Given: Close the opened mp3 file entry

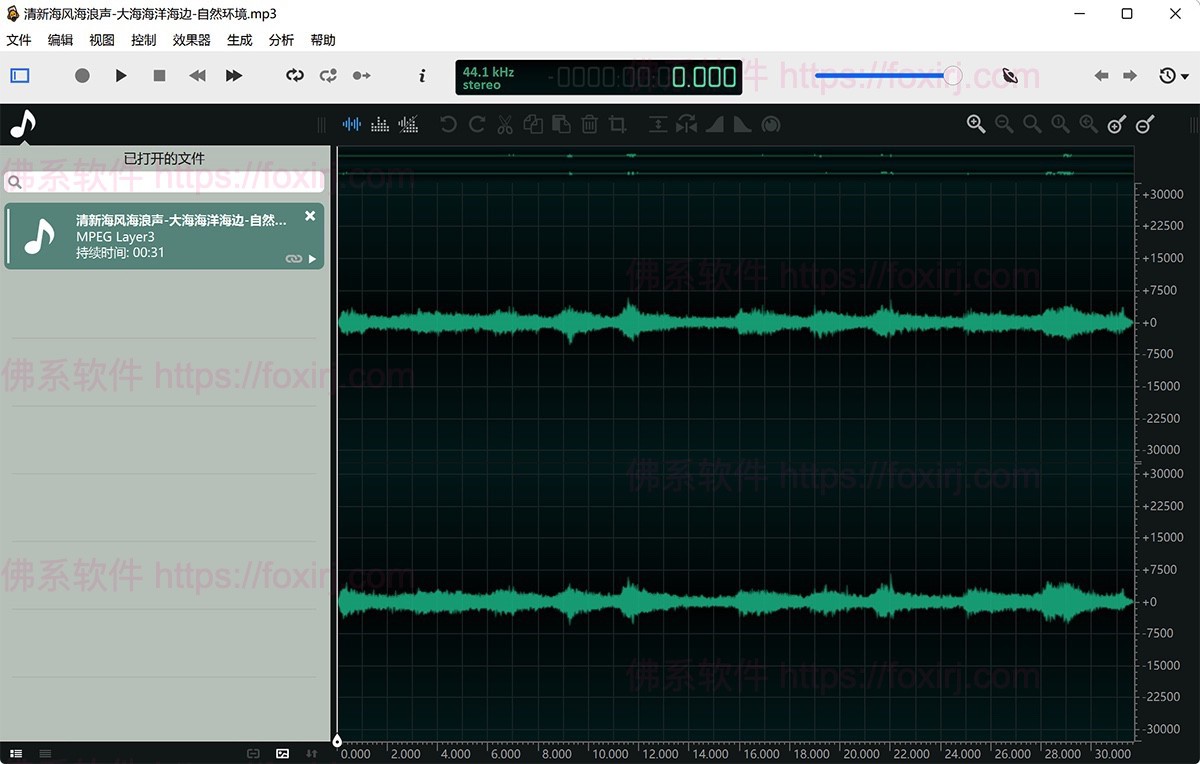Looking at the screenshot, I should click(x=310, y=216).
